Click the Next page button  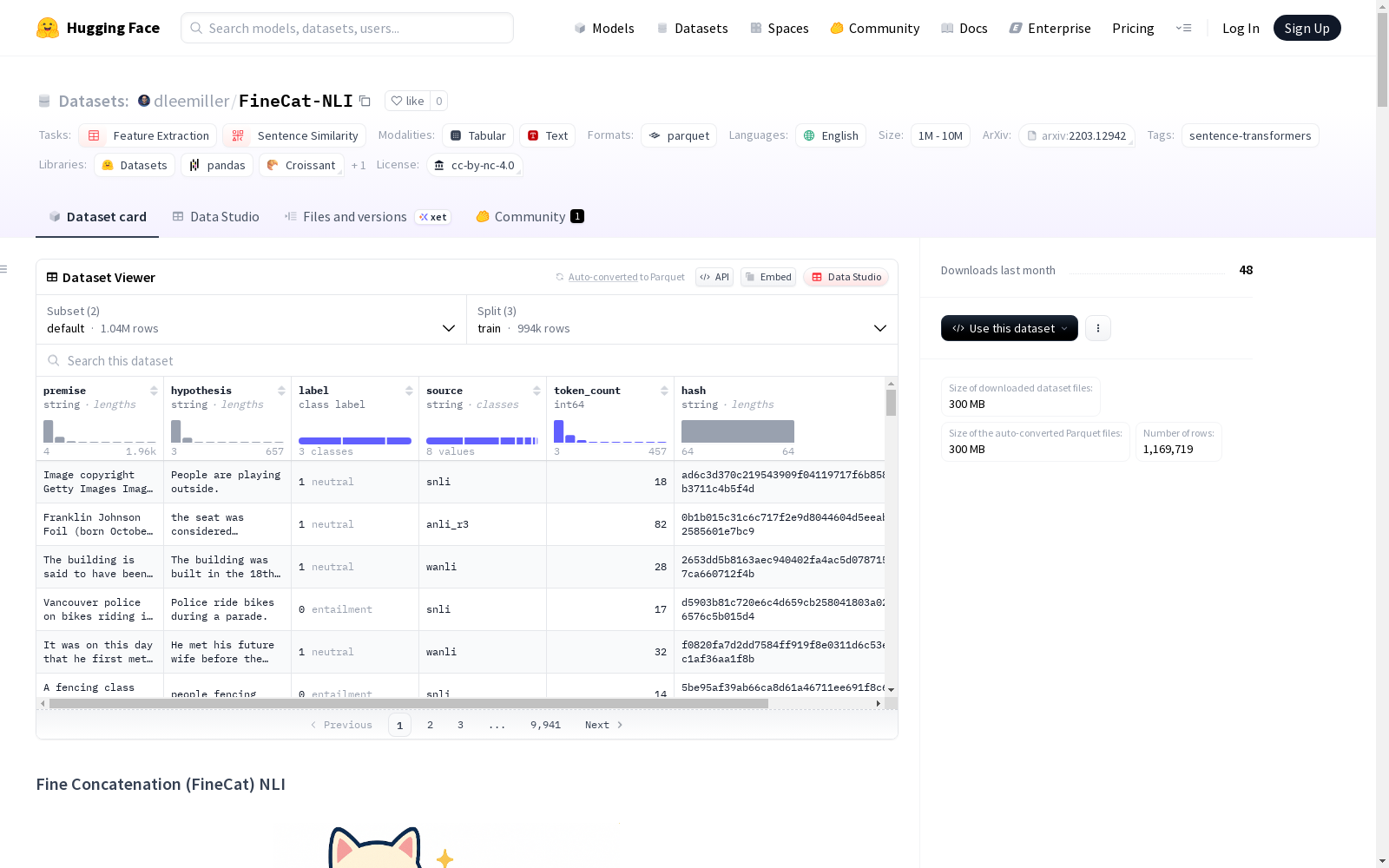604,725
